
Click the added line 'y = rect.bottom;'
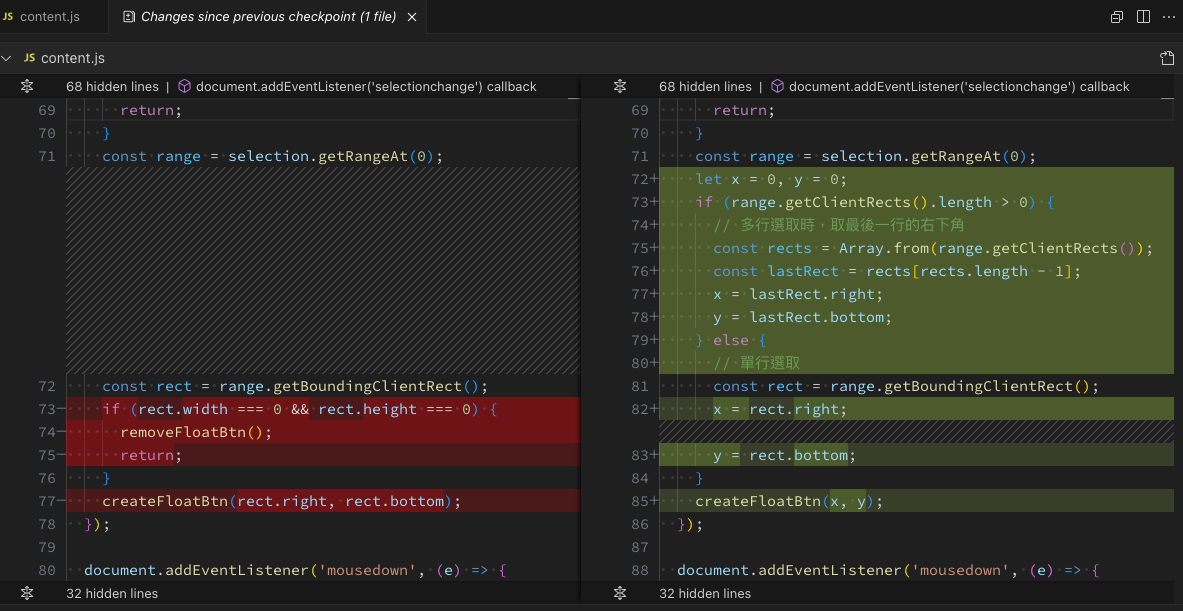click(784, 455)
